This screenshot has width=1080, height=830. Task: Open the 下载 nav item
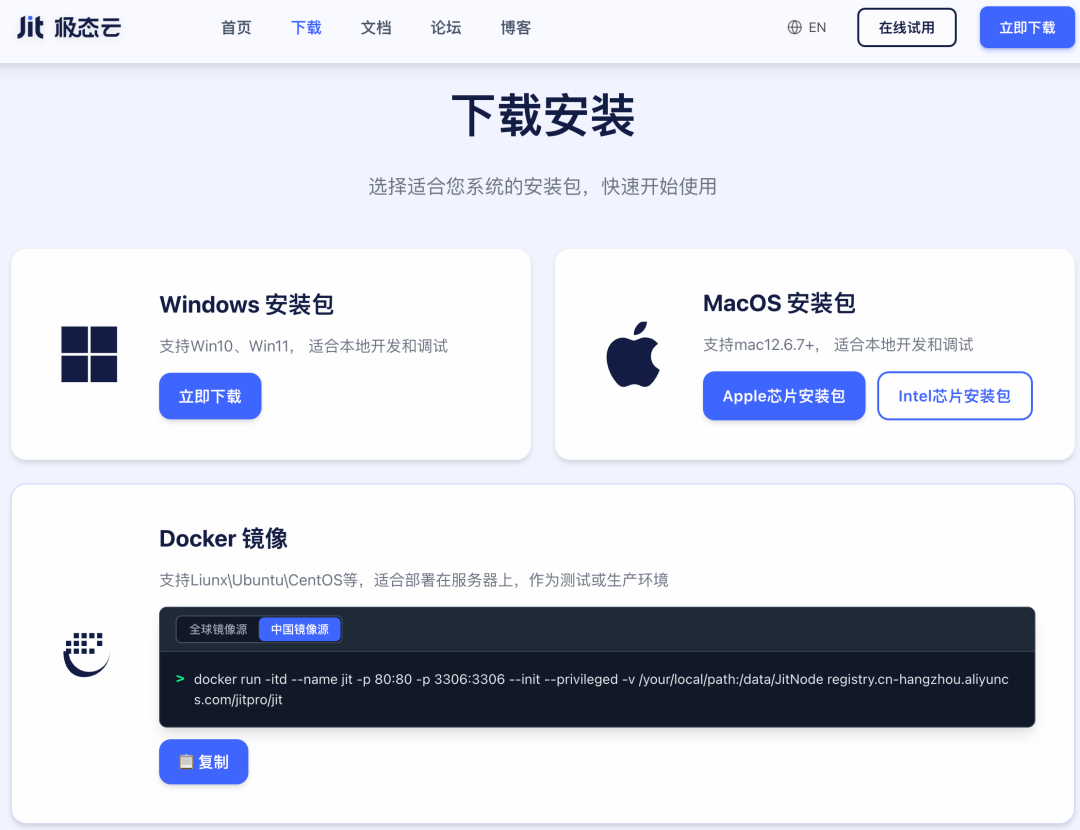pyautogui.click(x=306, y=28)
